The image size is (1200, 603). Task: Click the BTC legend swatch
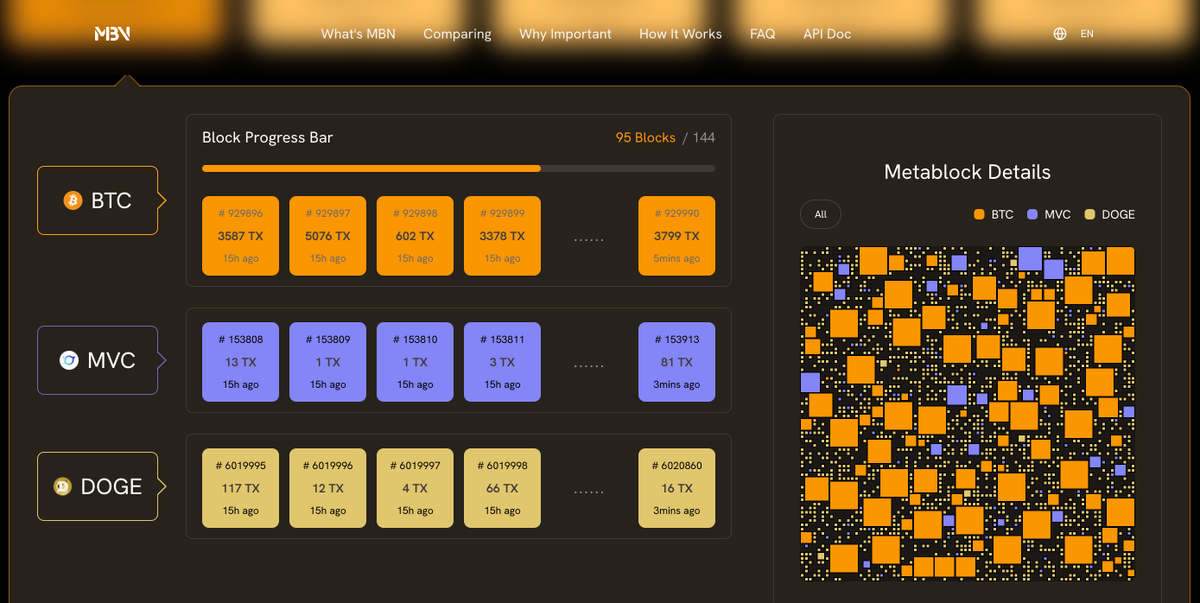(x=979, y=214)
